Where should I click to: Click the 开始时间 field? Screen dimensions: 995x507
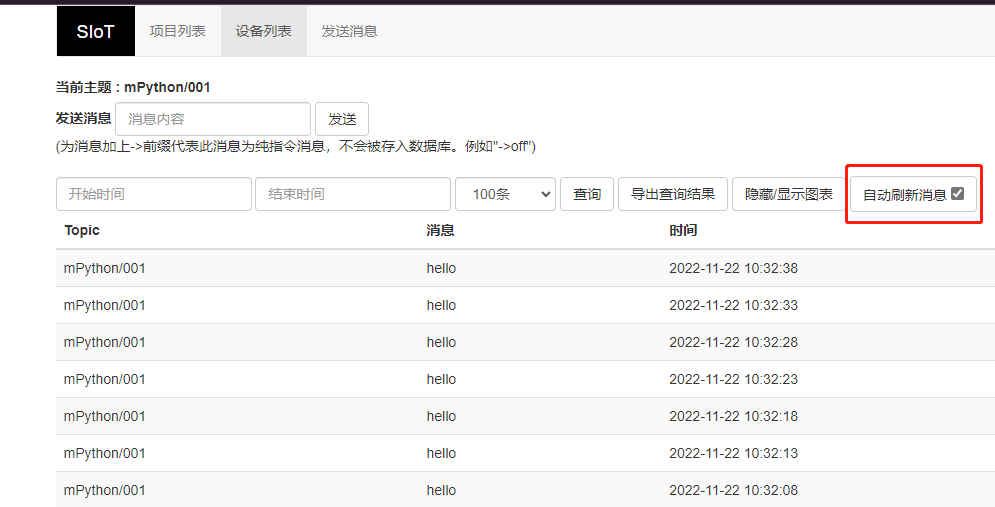click(x=154, y=194)
